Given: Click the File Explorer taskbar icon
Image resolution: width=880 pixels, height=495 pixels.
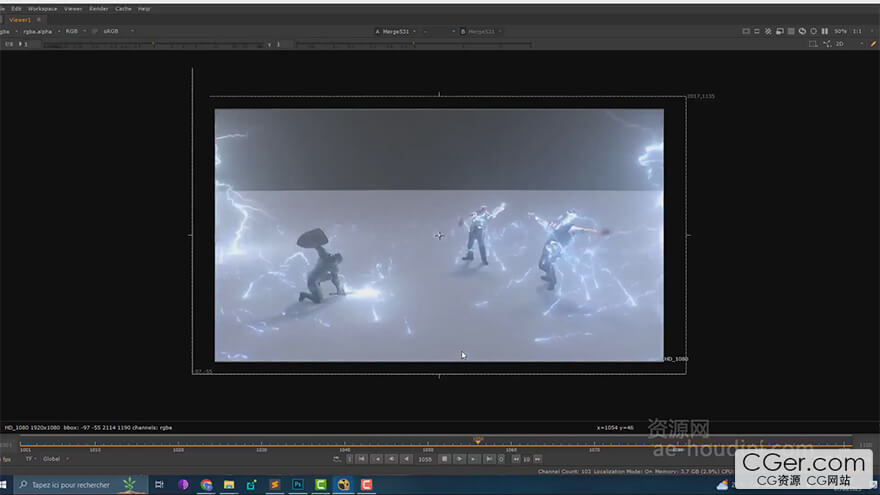Looking at the screenshot, I should pos(229,484).
